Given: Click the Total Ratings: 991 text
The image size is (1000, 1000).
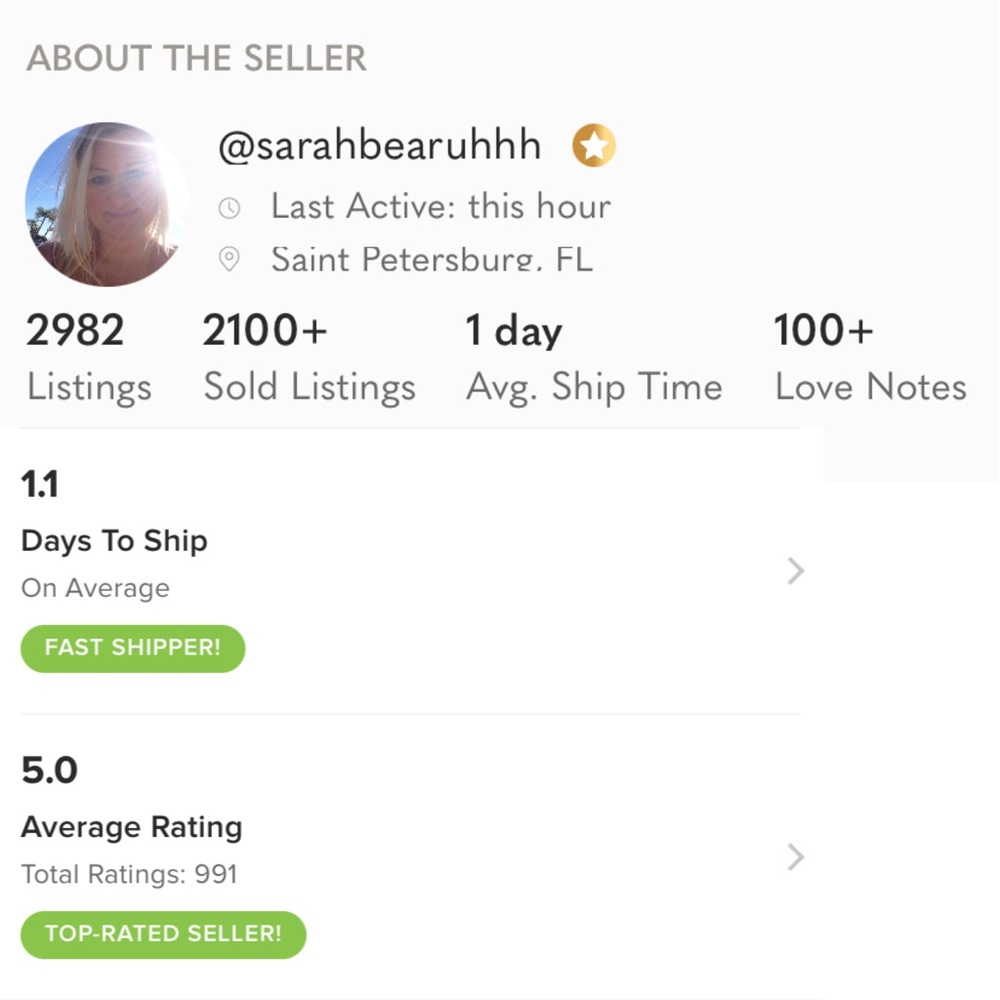Looking at the screenshot, I should click(x=129, y=874).
